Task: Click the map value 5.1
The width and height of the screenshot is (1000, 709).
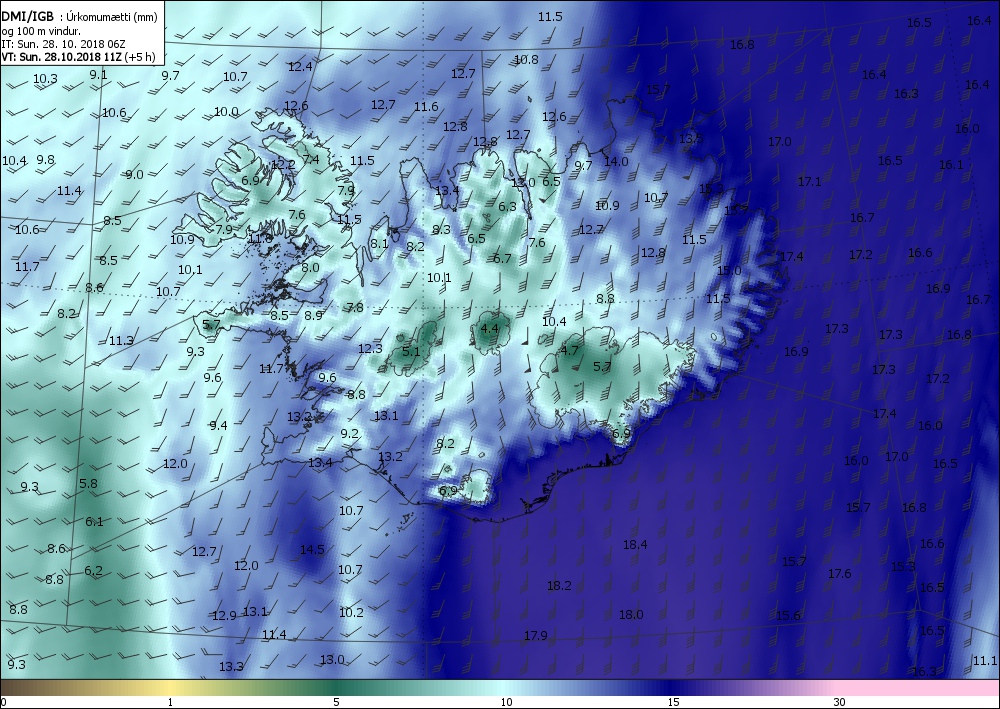Action: tap(411, 351)
